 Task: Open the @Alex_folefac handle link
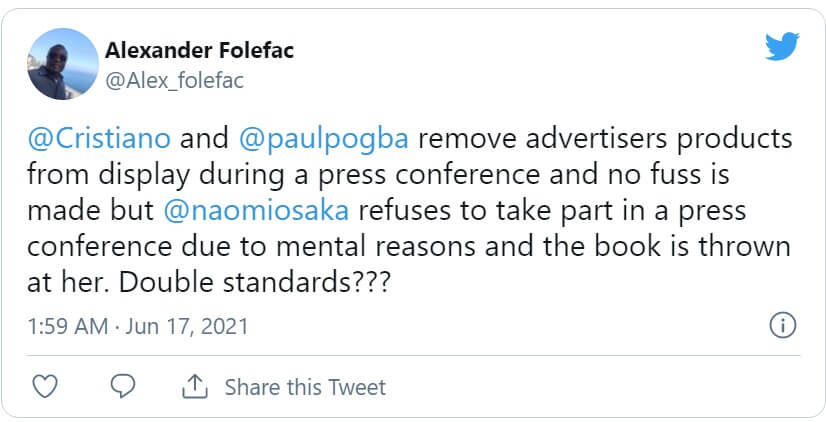click(x=175, y=80)
